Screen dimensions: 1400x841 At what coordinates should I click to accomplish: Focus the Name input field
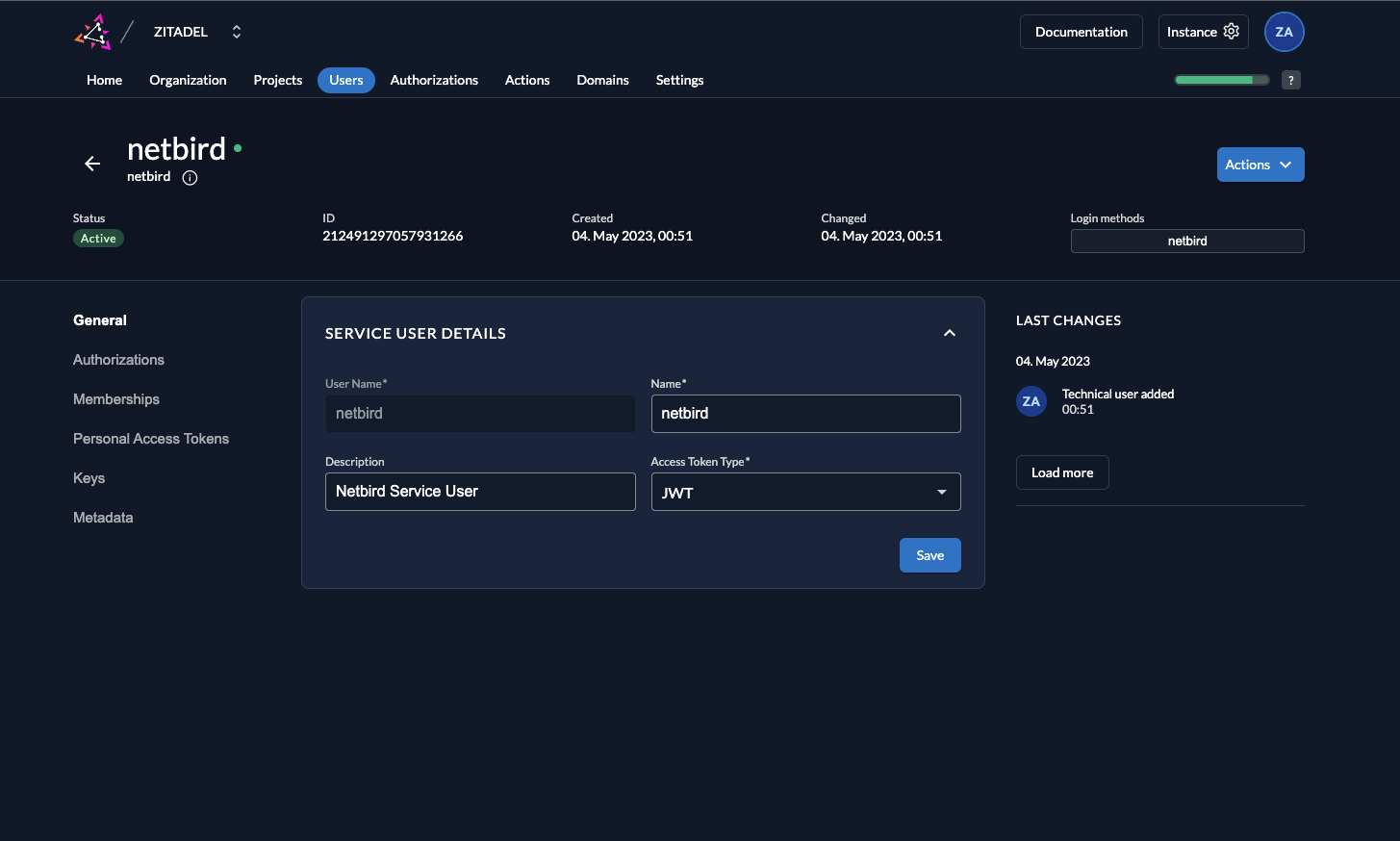tap(806, 414)
